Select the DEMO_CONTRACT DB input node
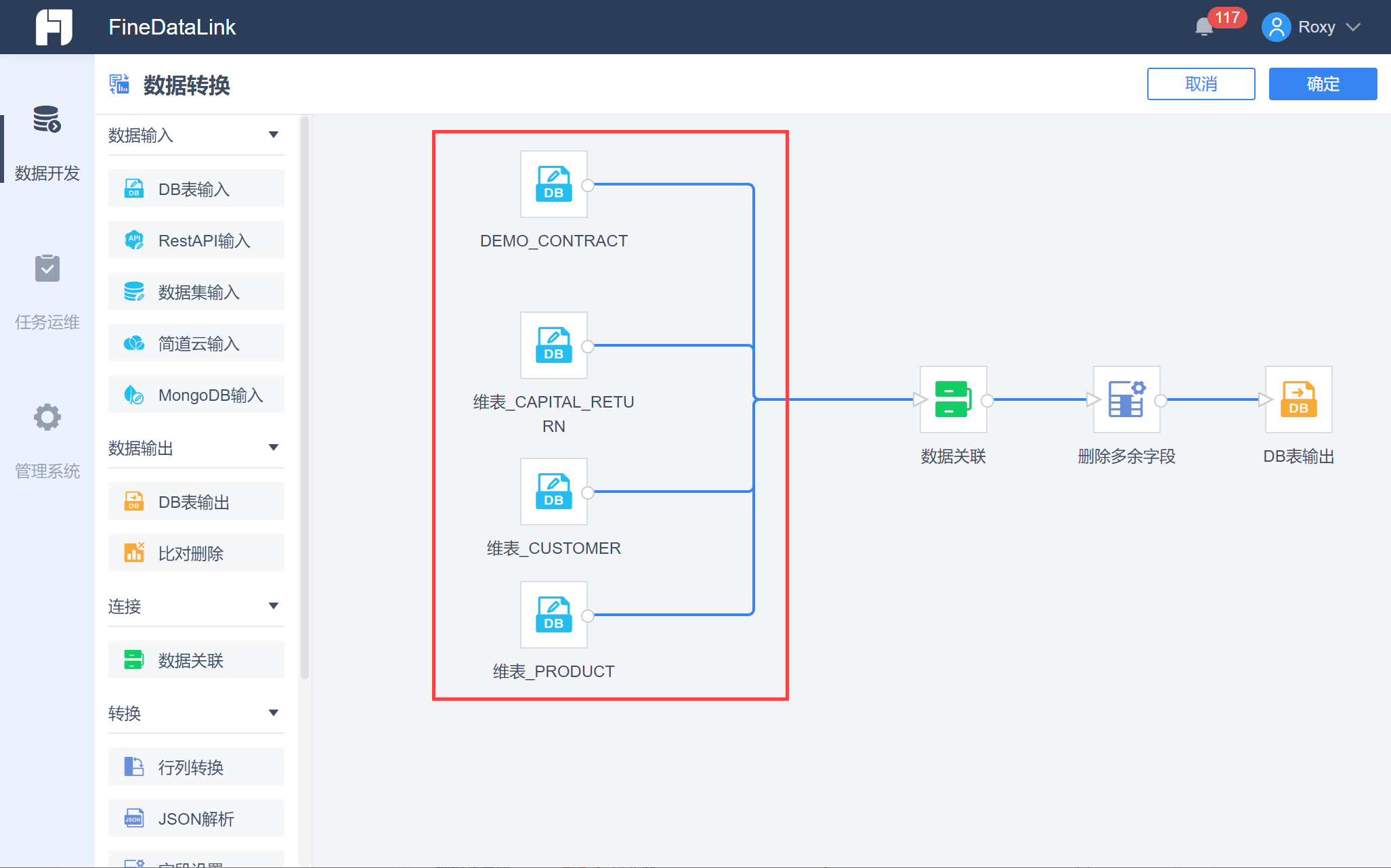Image resolution: width=1391 pixels, height=868 pixels. pyautogui.click(x=553, y=184)
